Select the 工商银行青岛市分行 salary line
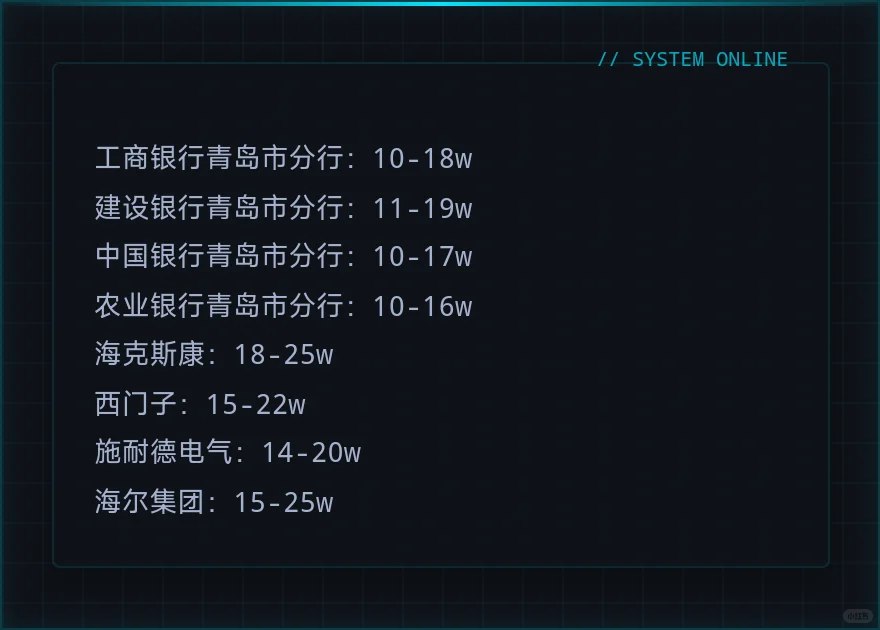 [x=283, y=158]
